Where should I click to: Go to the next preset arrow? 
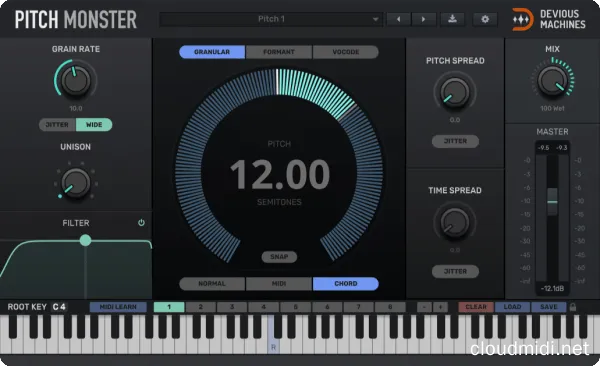point(423,19)
